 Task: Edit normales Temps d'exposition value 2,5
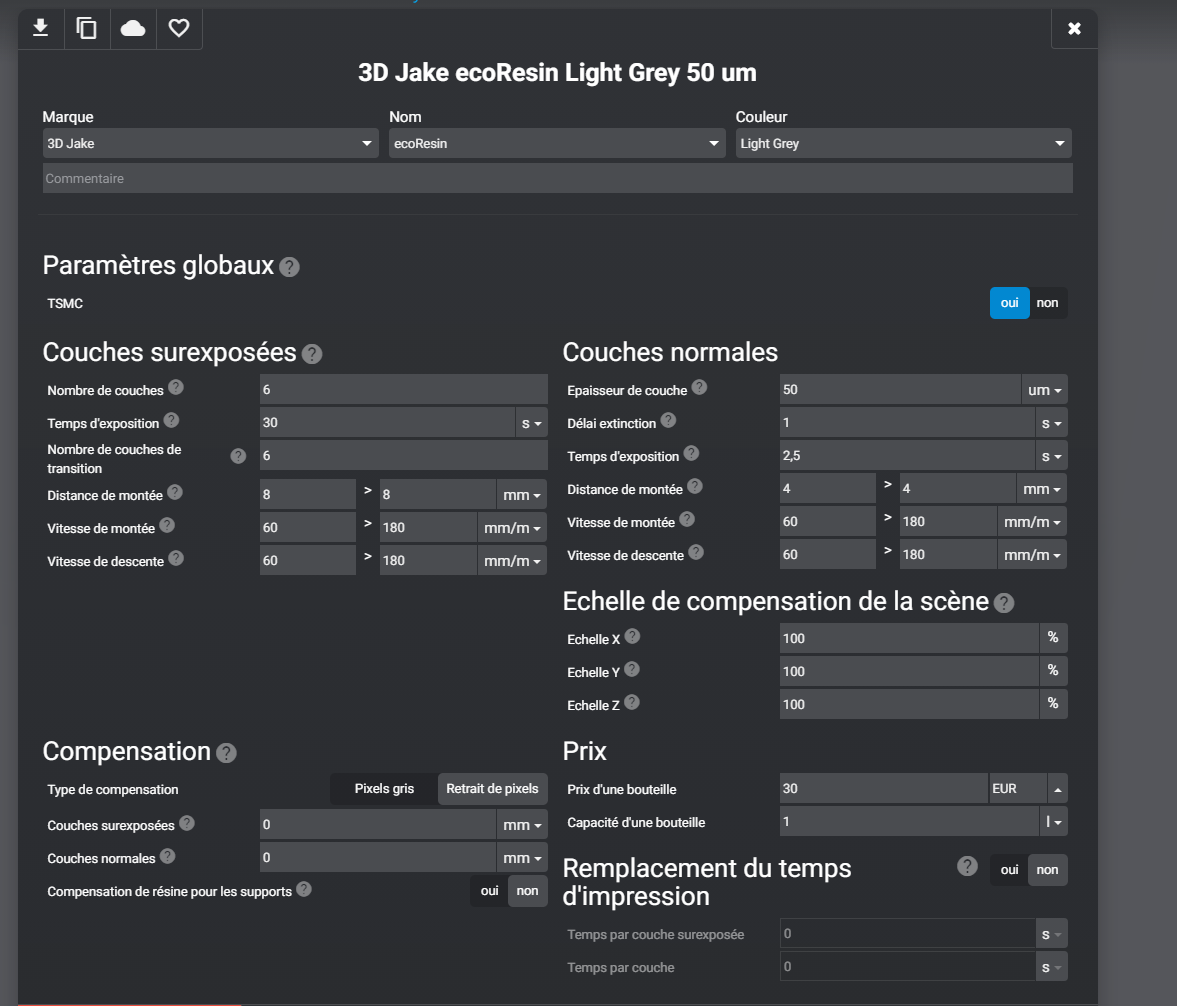point(907,456)
